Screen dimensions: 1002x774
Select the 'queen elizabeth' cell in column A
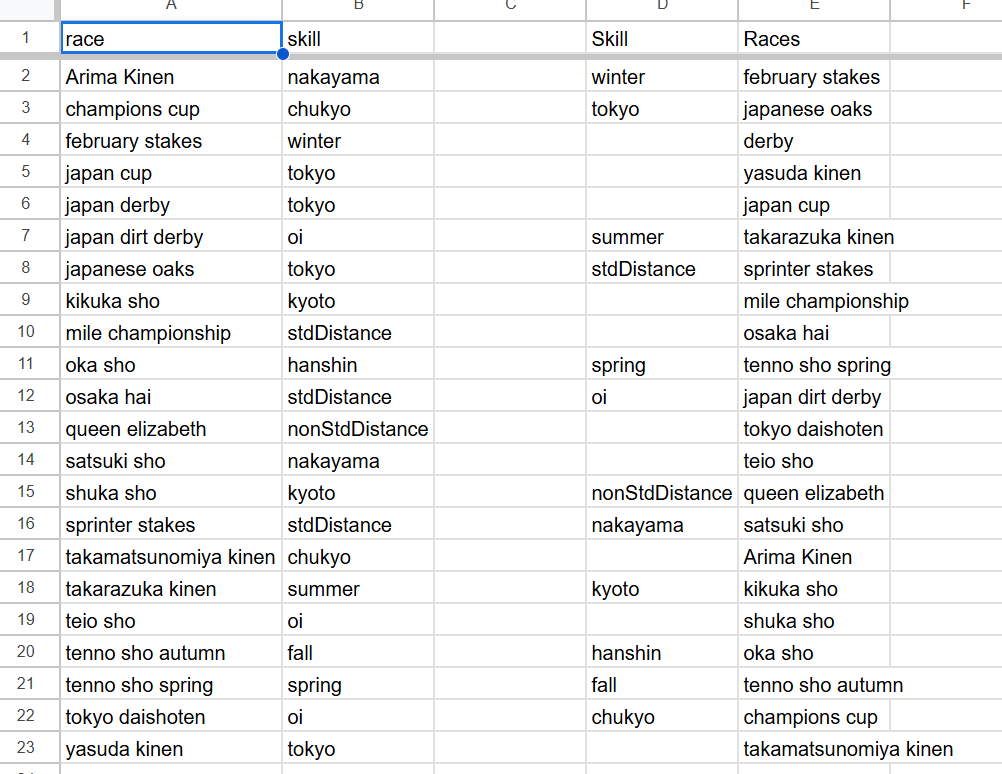(x=171, y=428)
